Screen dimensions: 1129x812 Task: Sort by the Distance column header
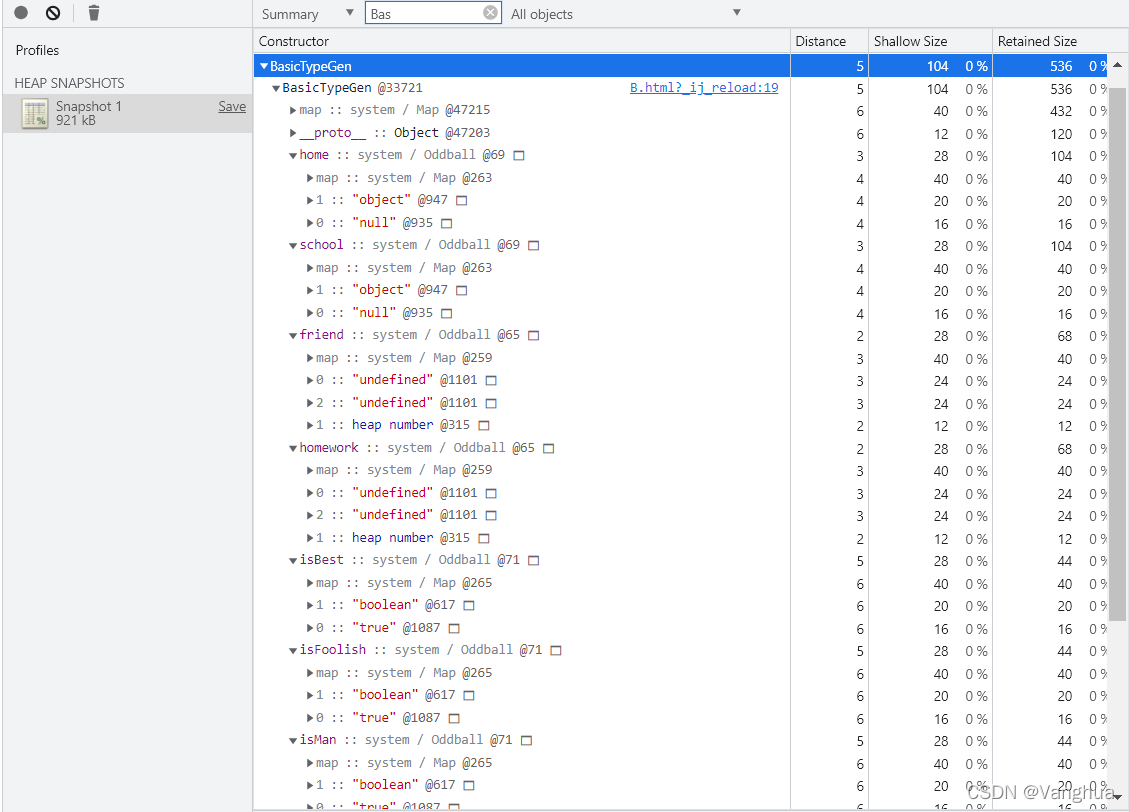point(829,41)
